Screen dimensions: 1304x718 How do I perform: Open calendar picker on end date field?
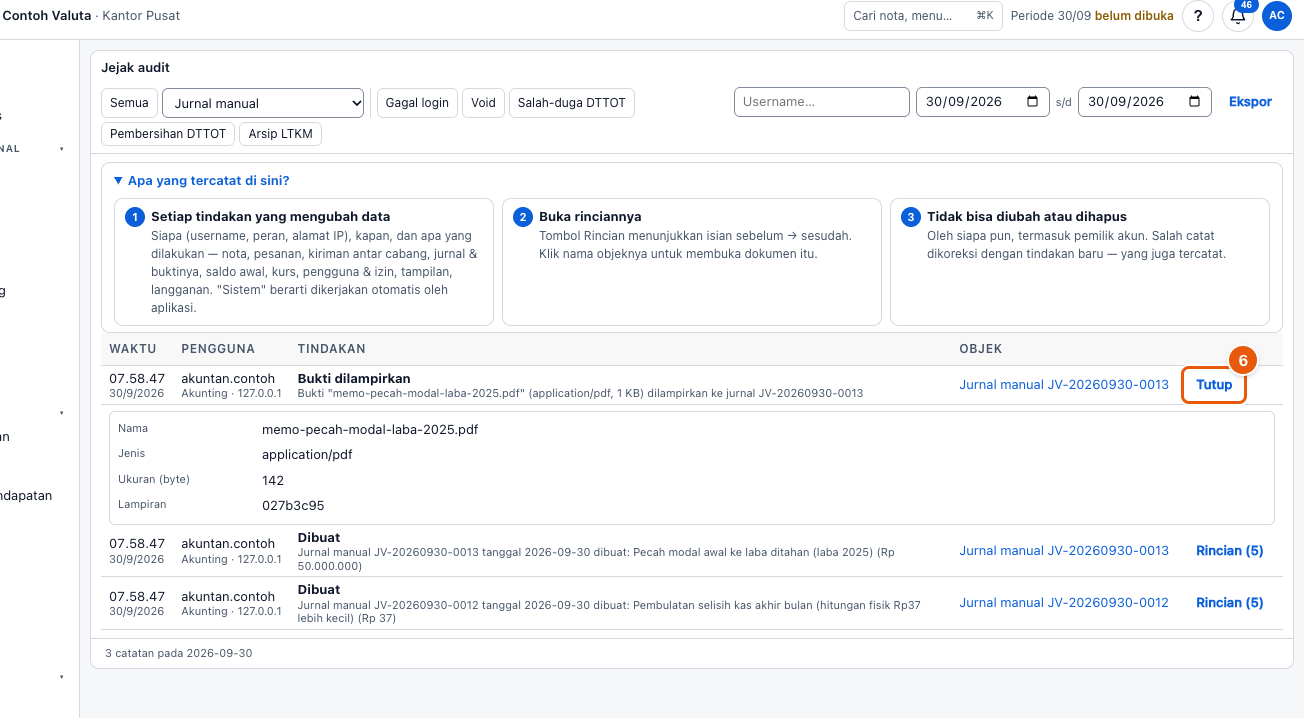pos(1195,102)
